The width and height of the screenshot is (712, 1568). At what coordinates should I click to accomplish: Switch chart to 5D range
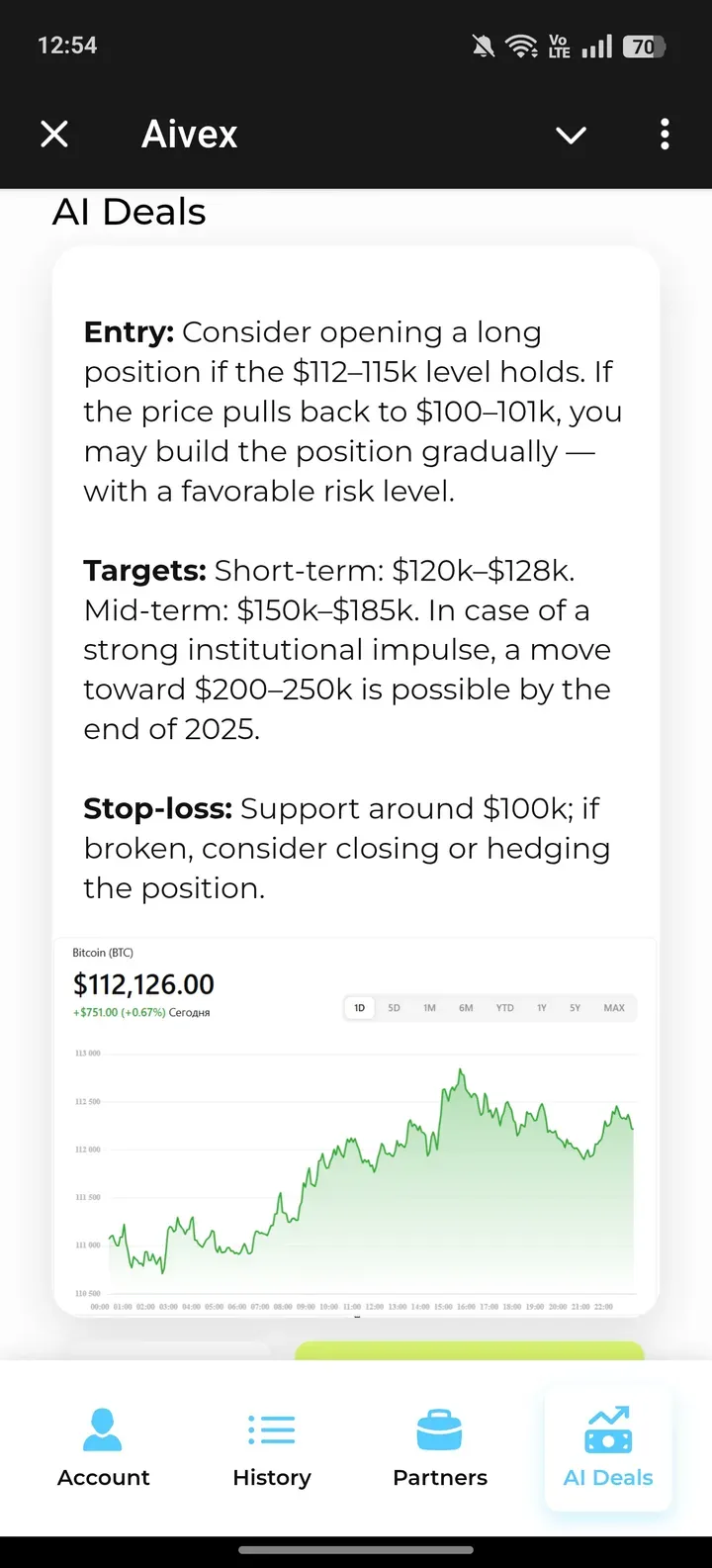tap(395, 1008)
